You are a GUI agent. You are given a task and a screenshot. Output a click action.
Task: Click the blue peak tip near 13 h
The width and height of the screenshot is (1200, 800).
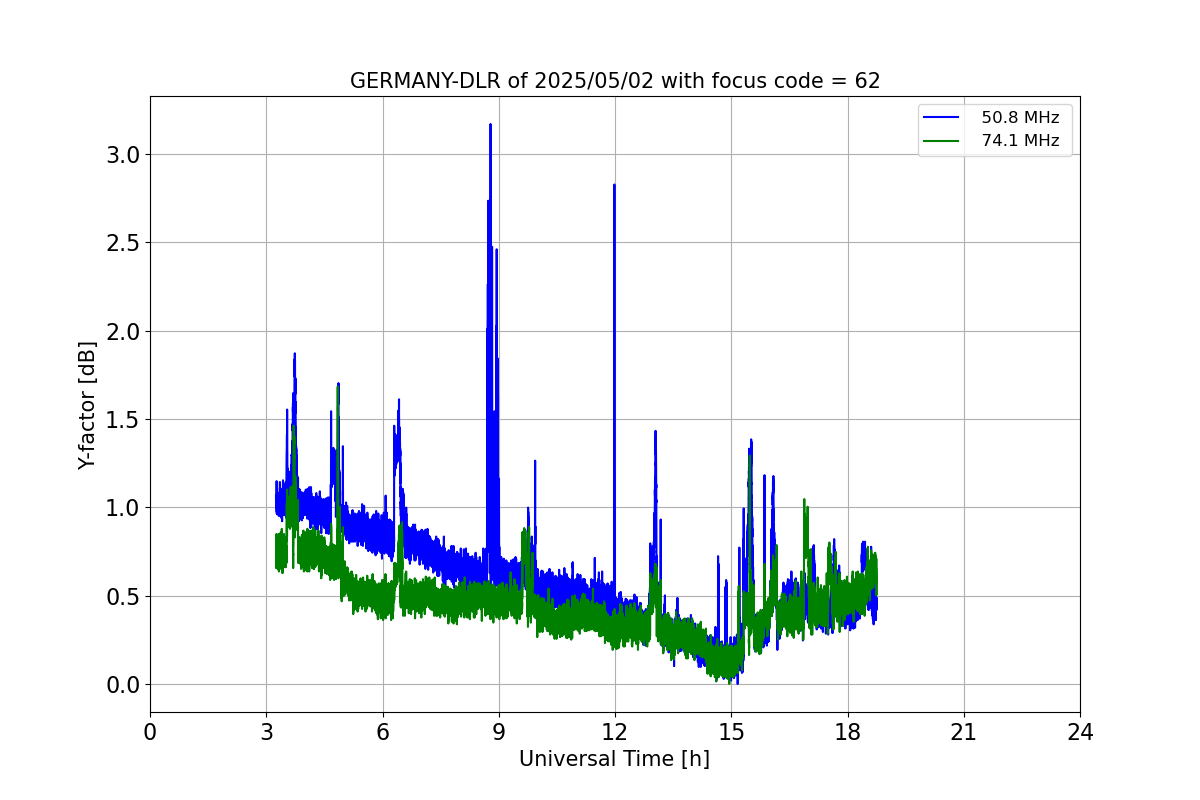point(655,432)
